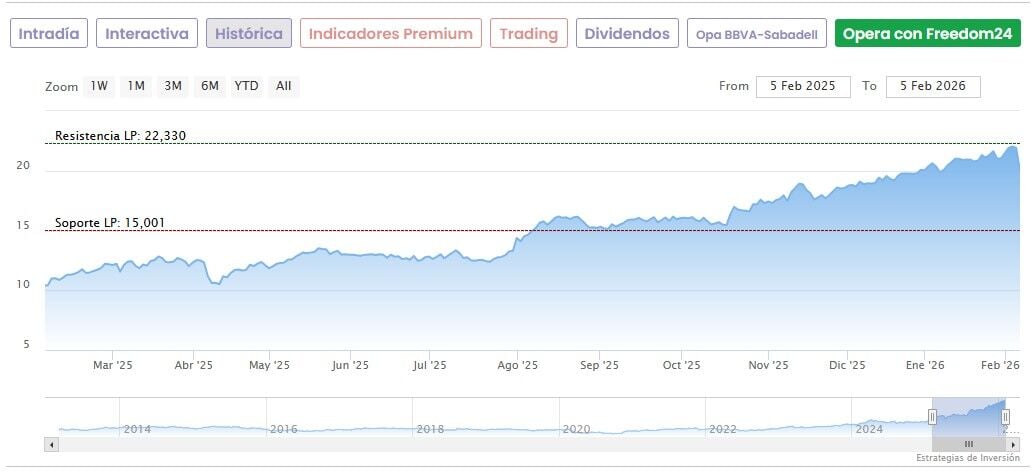Click the From date field
Image resolution: width=1036 pixels, height=473 pixels.
point(803,86)
